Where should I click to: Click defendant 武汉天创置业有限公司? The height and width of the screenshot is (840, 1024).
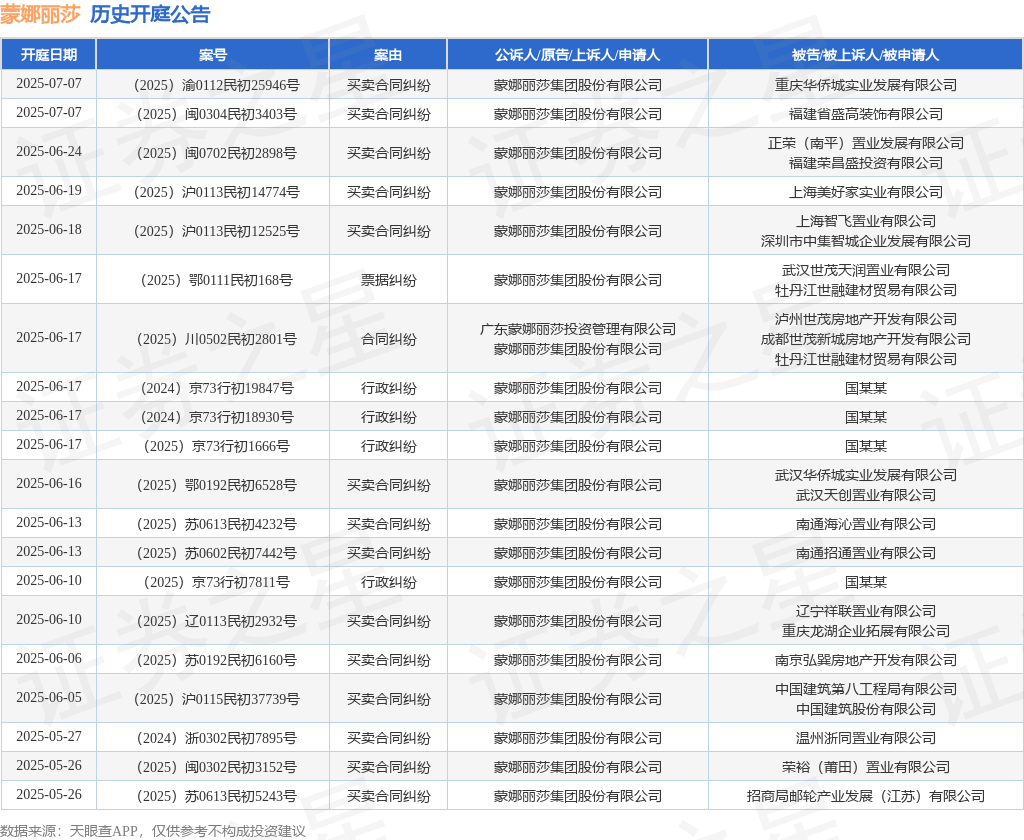tap(865, 495)
